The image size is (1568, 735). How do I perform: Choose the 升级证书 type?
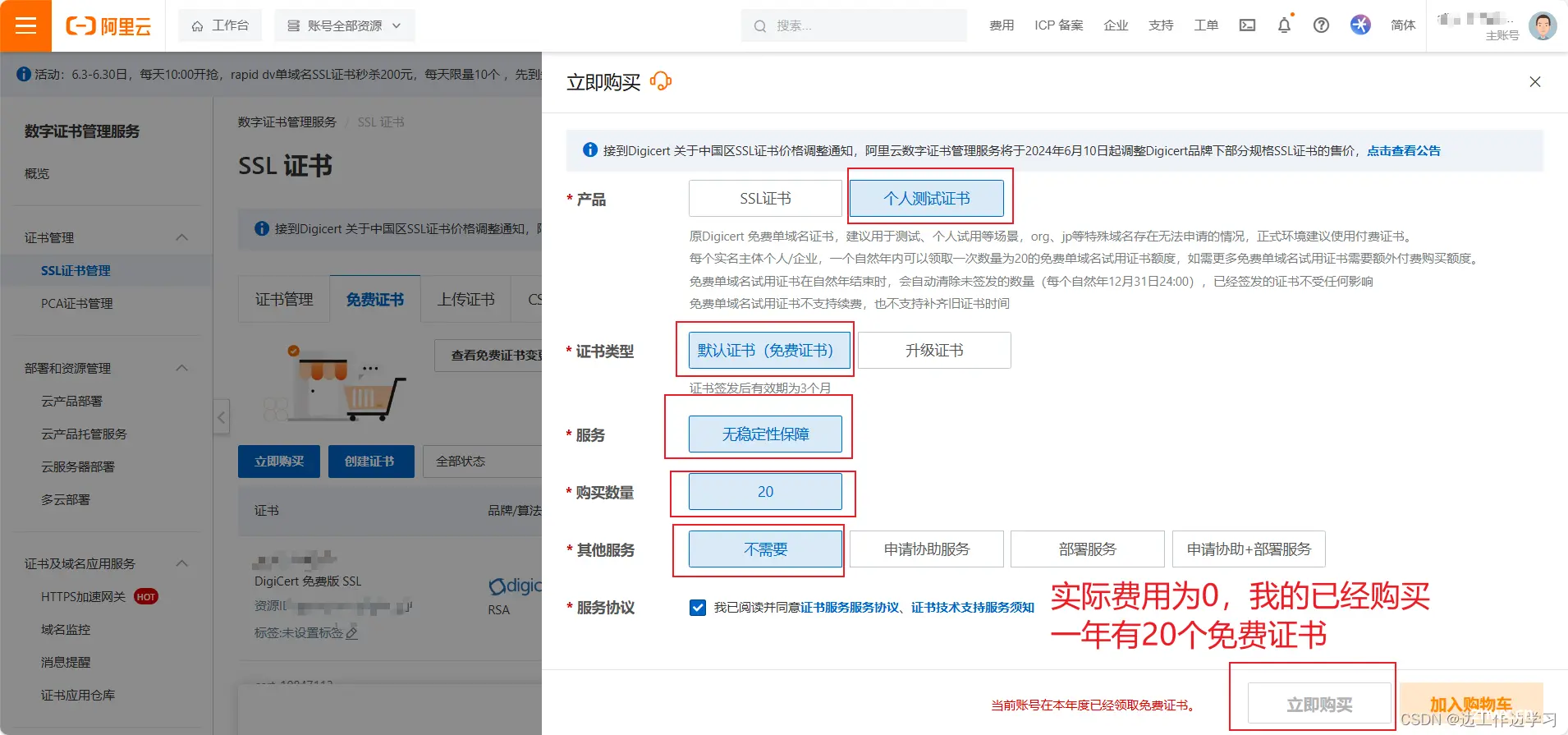pos(934,351)
